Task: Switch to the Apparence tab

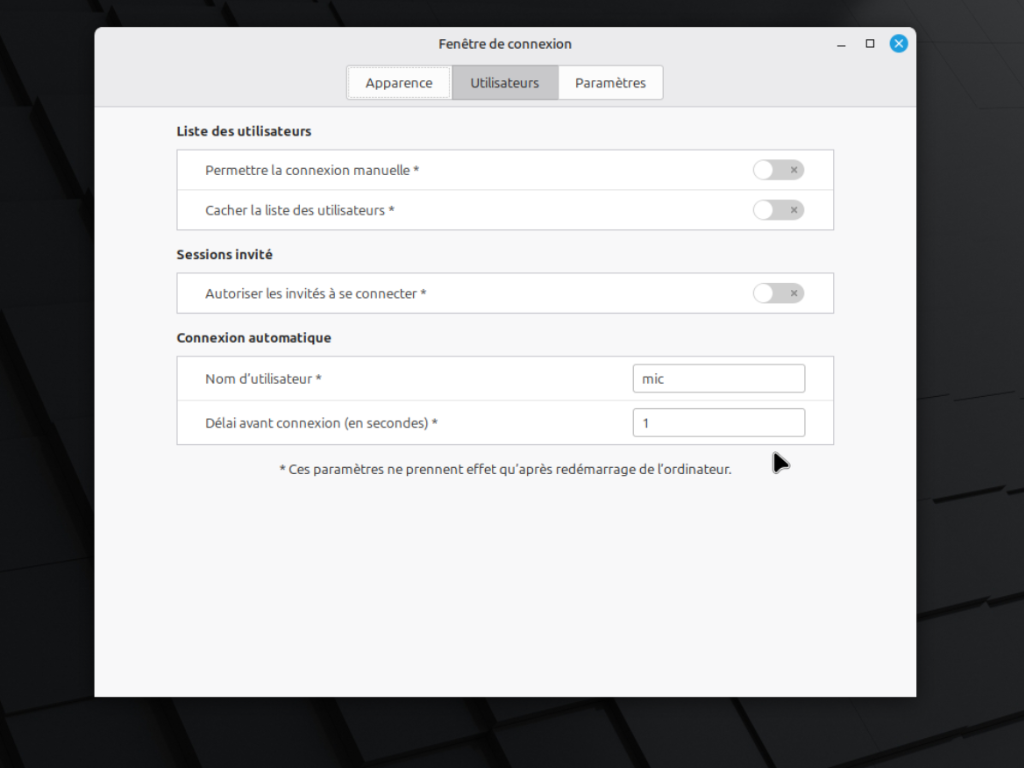Action: [398, 83]
